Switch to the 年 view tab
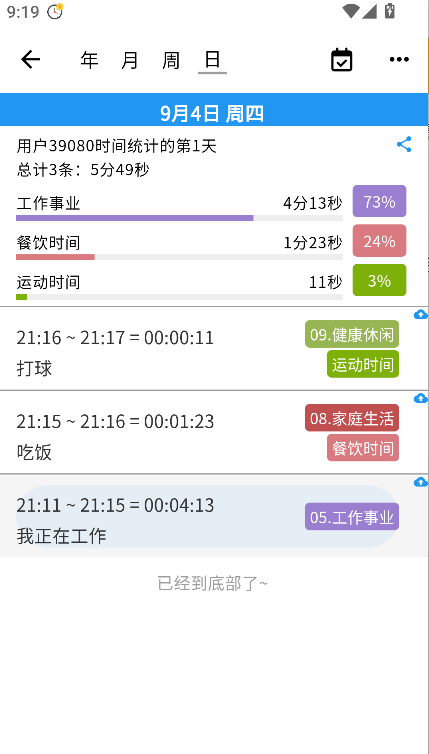The height and width of the screenshot is (754, 429). coord(89,61)
